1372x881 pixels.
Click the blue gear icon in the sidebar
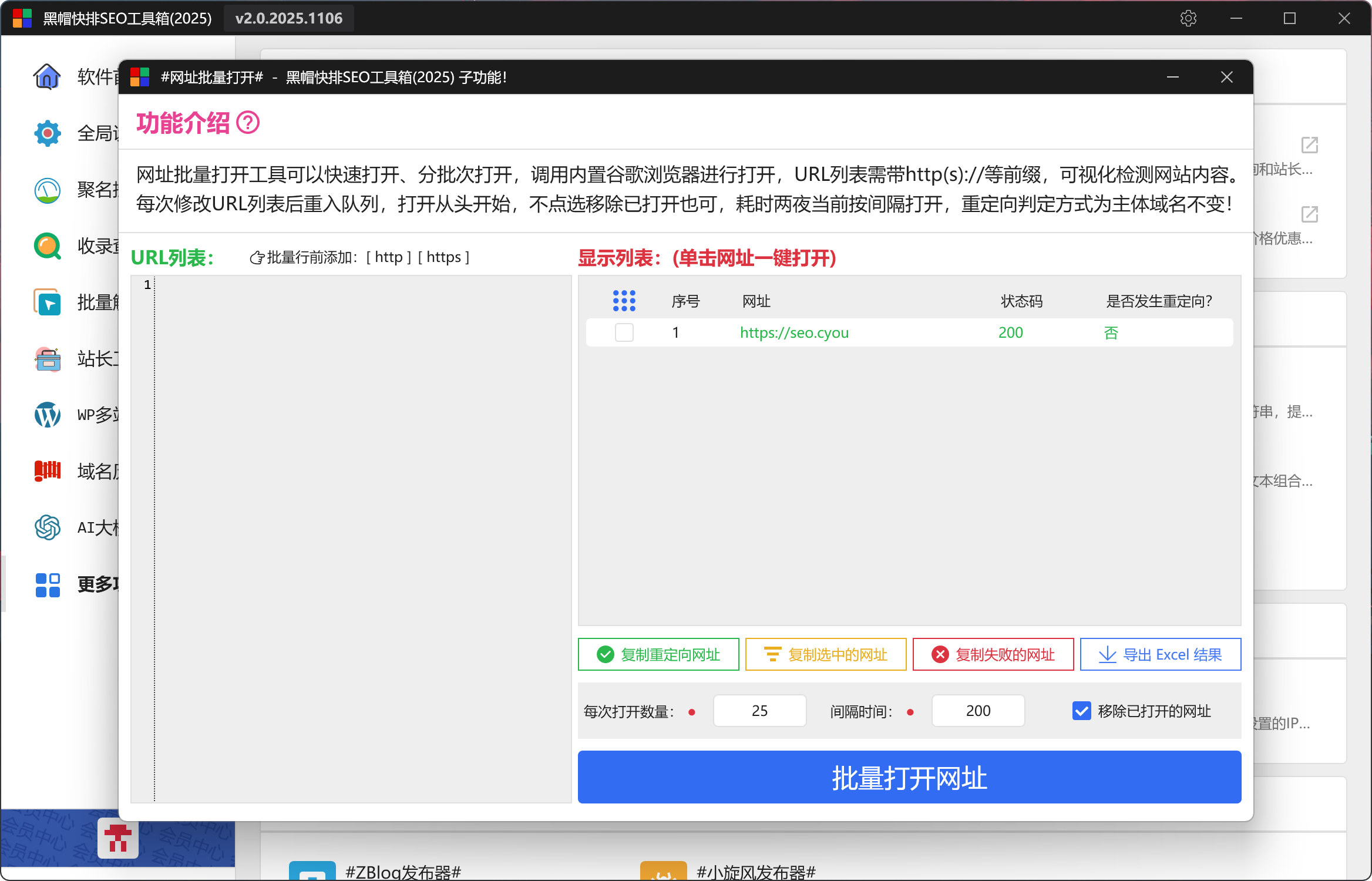click(x=47, y=133)
